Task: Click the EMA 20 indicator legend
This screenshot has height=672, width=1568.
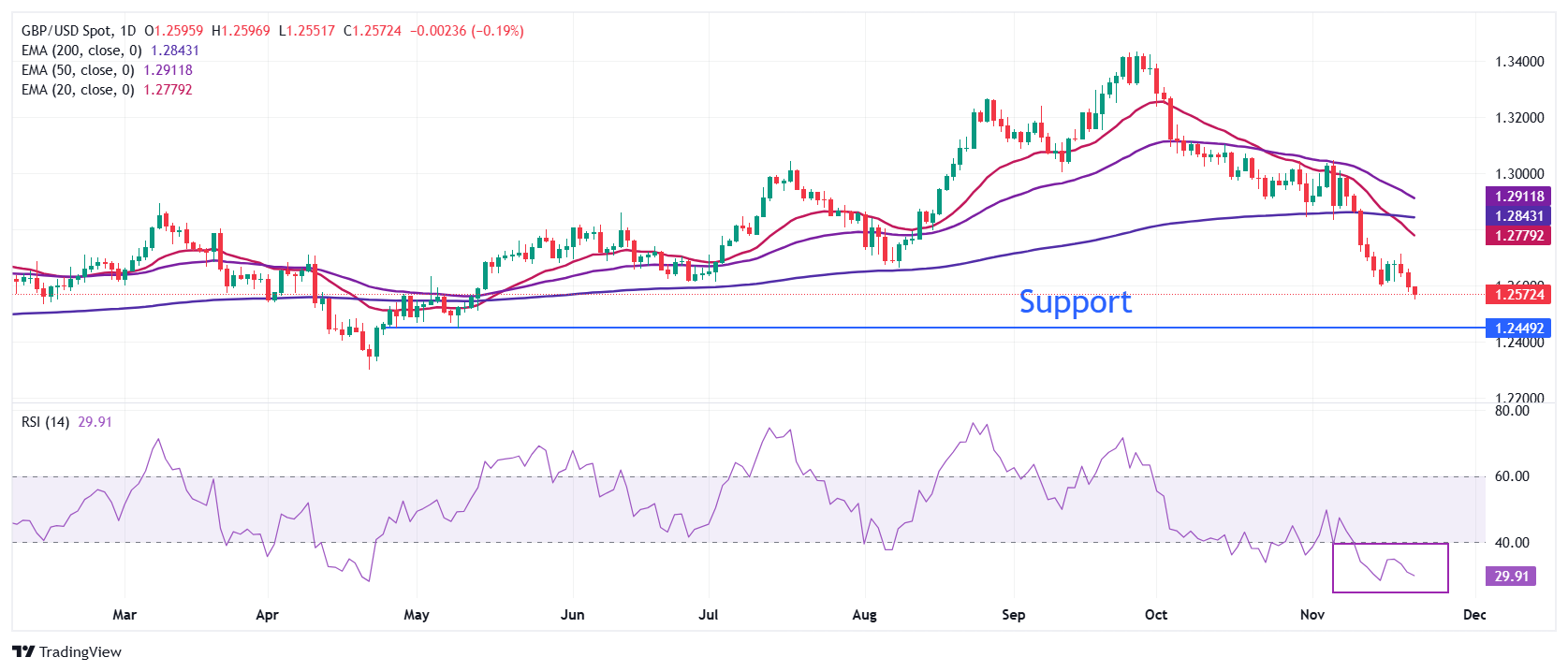Action: tap(78, 90)
